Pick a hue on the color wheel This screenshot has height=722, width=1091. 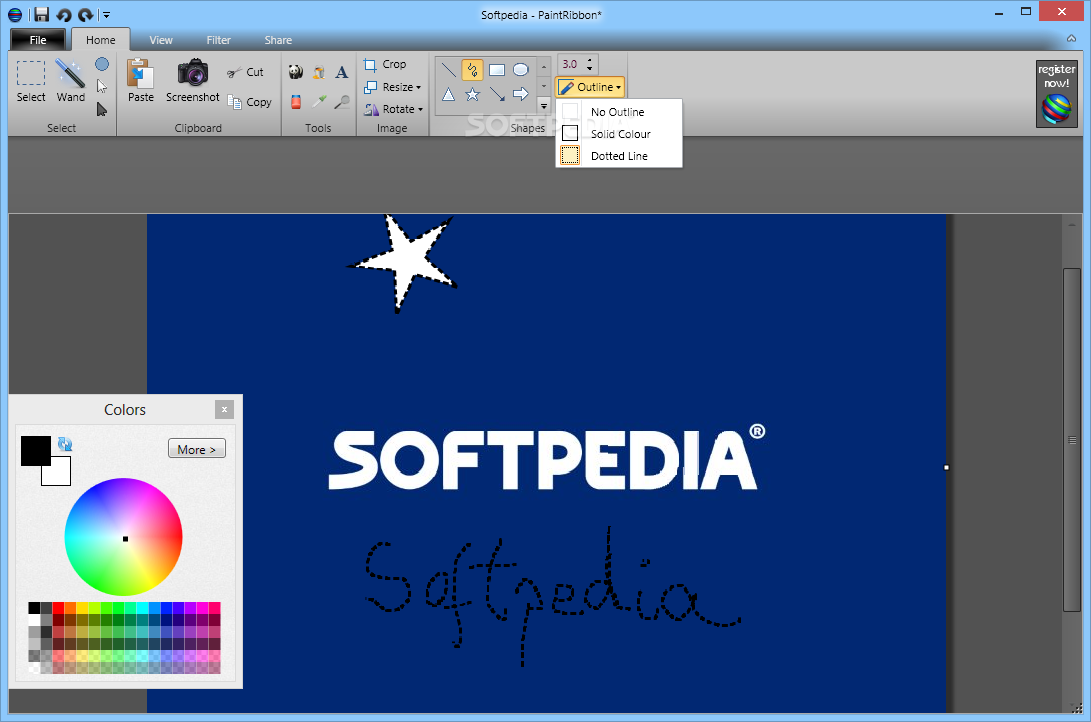coord(123,537)
